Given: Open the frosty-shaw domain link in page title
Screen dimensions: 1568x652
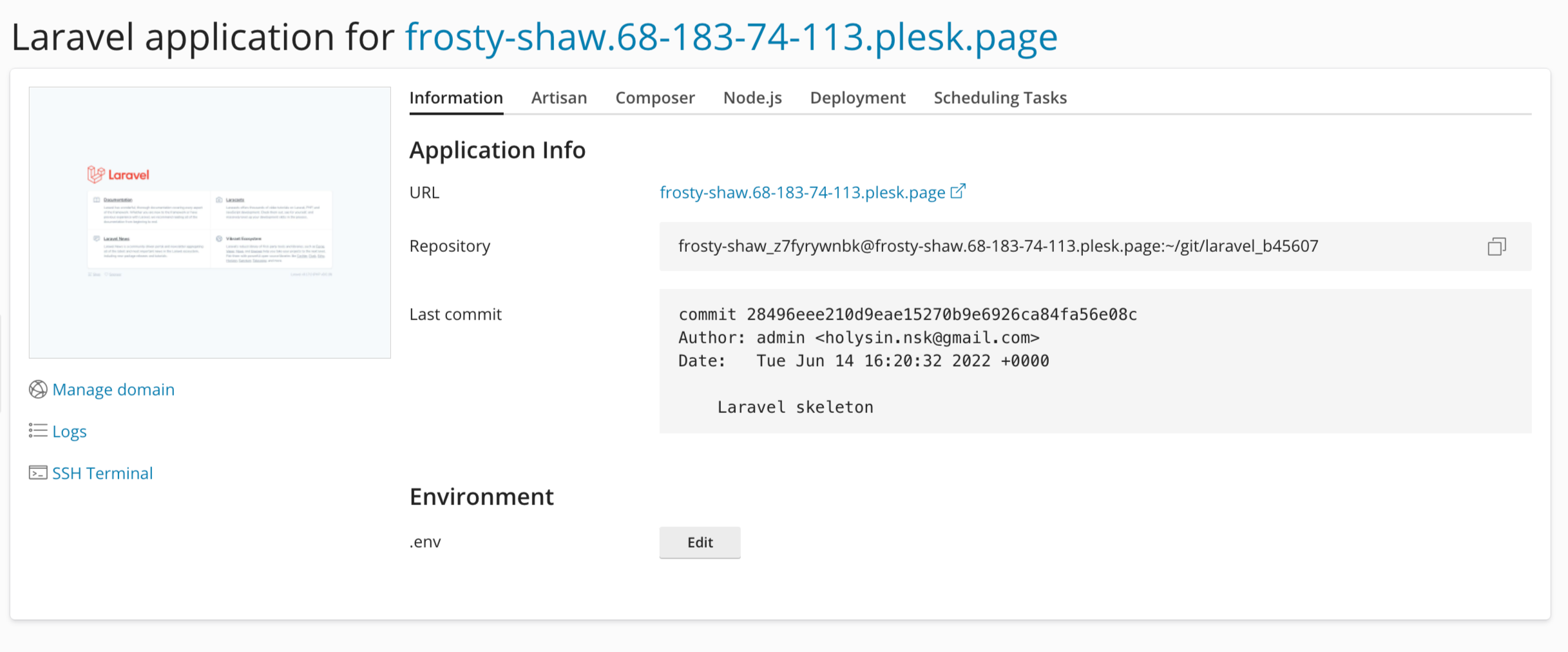Looking at the screenshot, I should coord(731,37).
